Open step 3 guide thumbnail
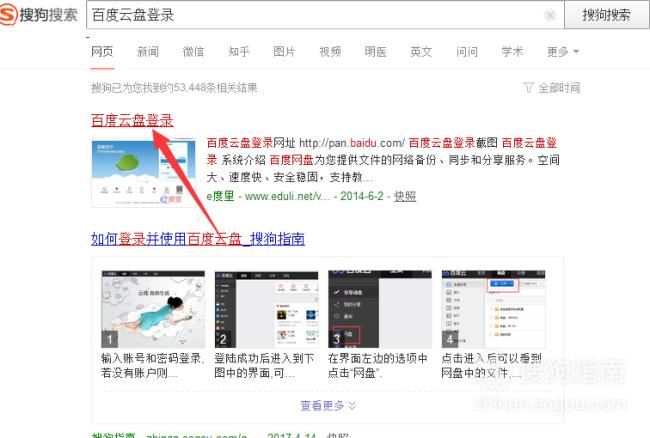This screenshot has width=650, height=438. point(380,309)
